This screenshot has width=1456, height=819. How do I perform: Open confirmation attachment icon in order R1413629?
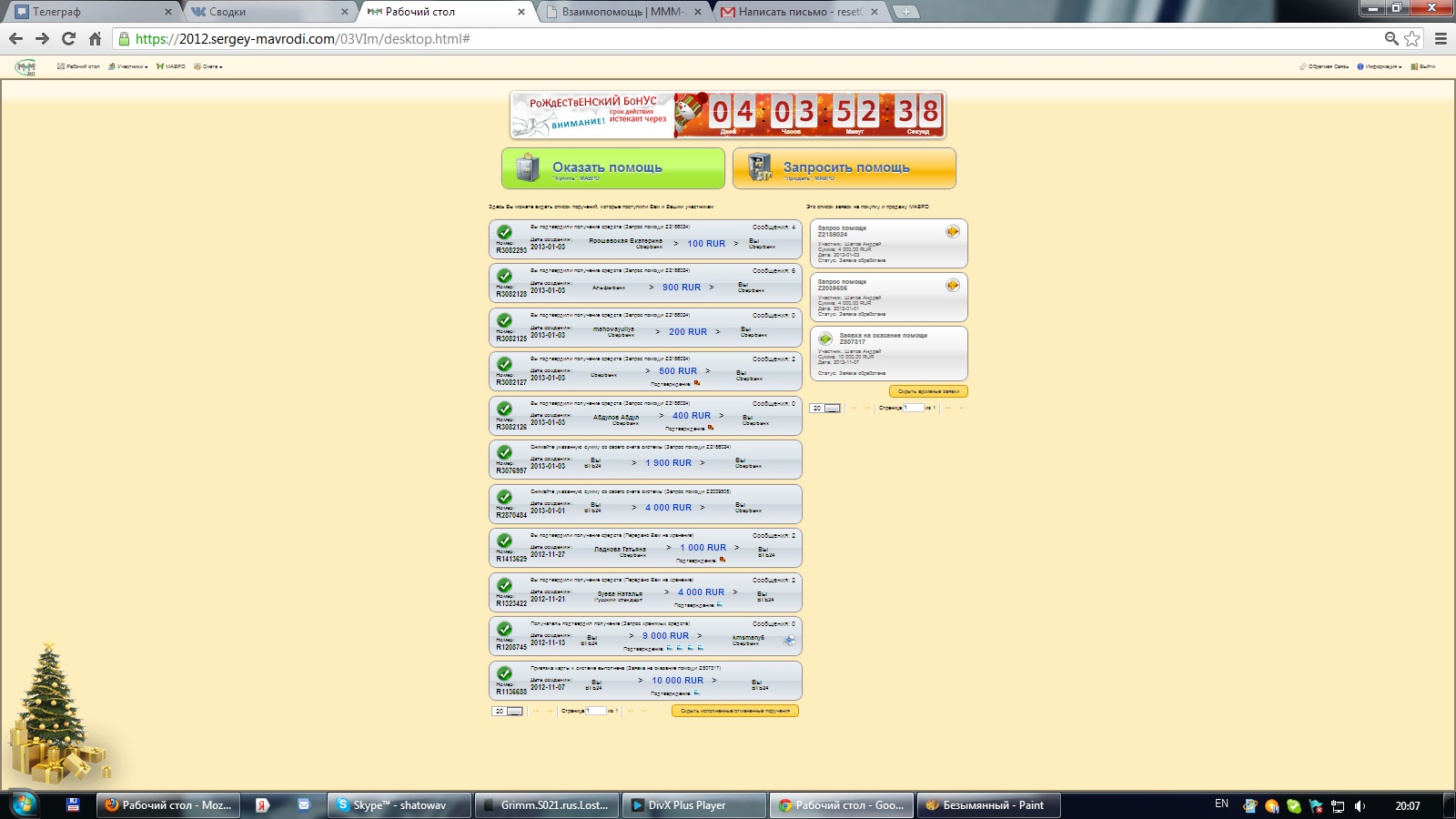[723, 560]
